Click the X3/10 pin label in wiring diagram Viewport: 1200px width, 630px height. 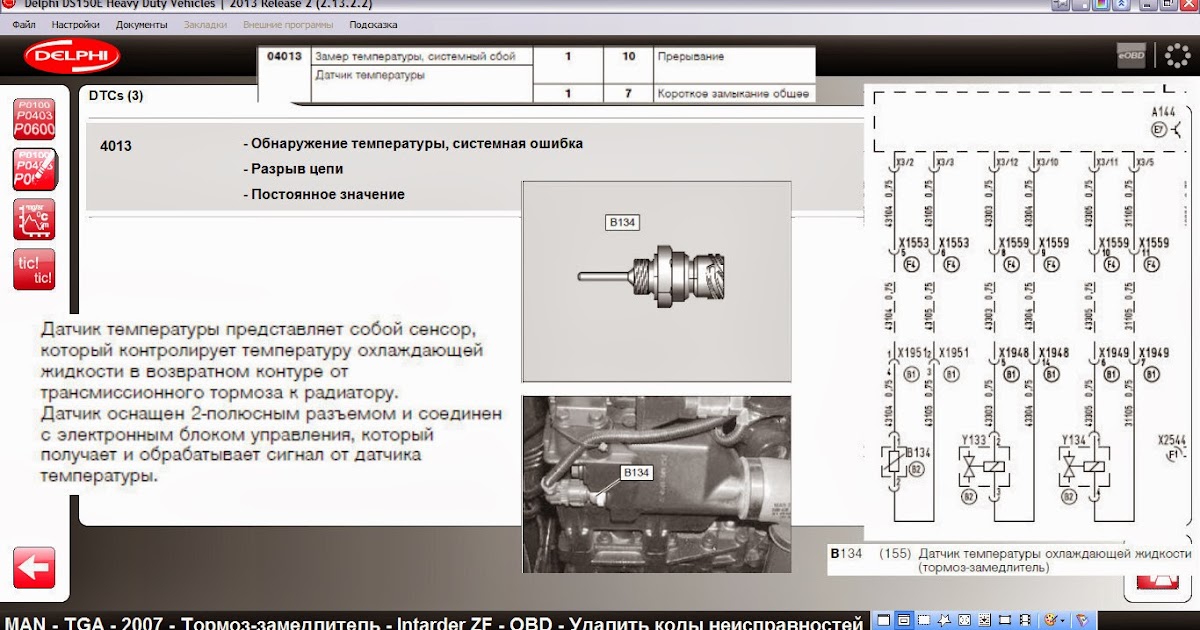click(x=1048, y=161)
